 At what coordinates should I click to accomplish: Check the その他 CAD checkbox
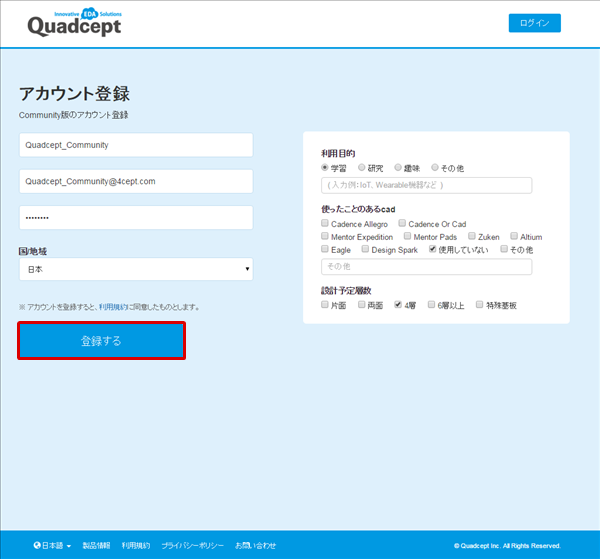(504, 249)
